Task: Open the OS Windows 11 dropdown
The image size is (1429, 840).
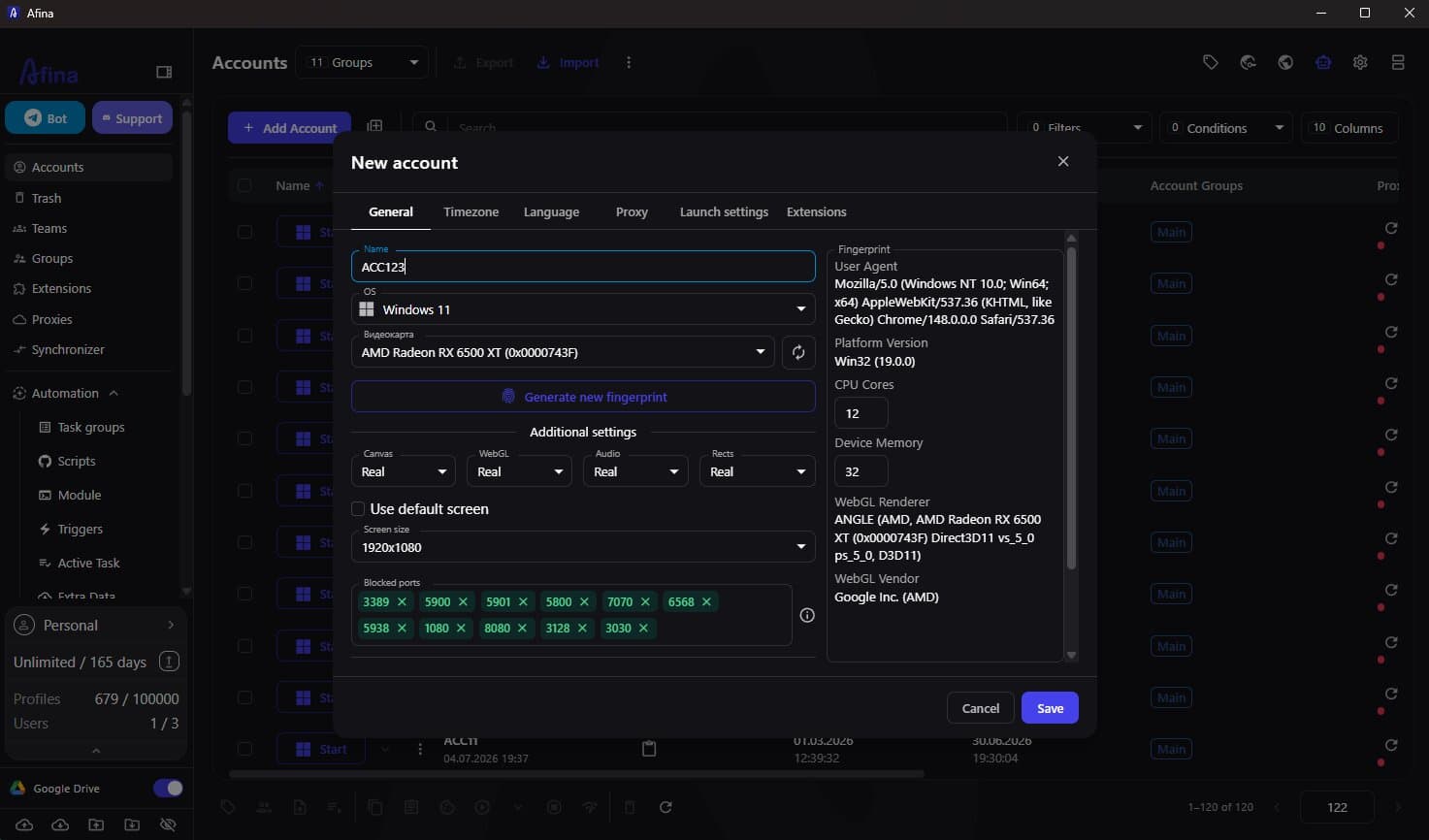Action: [x=583, y=309]
